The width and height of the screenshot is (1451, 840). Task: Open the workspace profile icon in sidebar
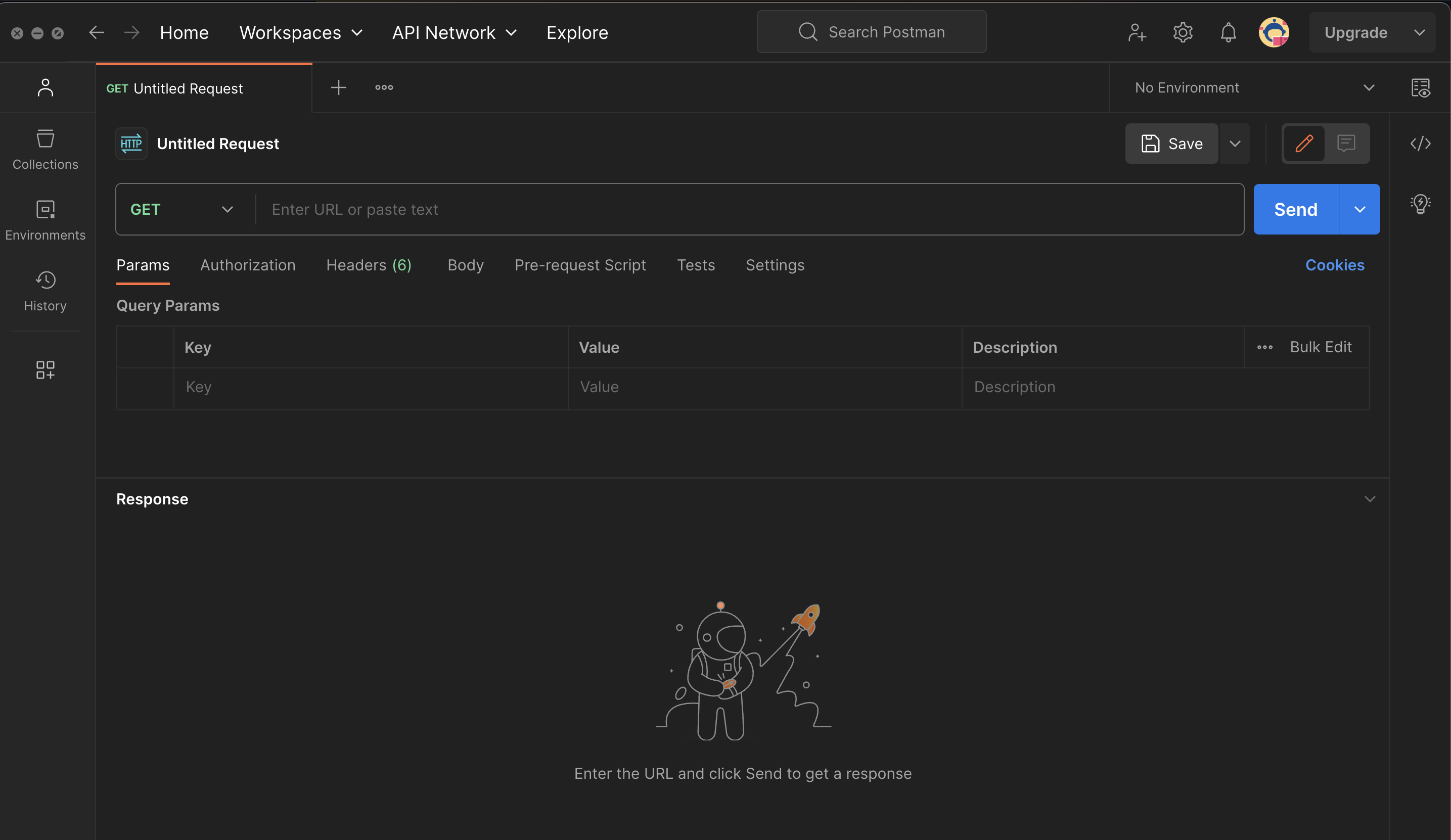tap(46, 87)
